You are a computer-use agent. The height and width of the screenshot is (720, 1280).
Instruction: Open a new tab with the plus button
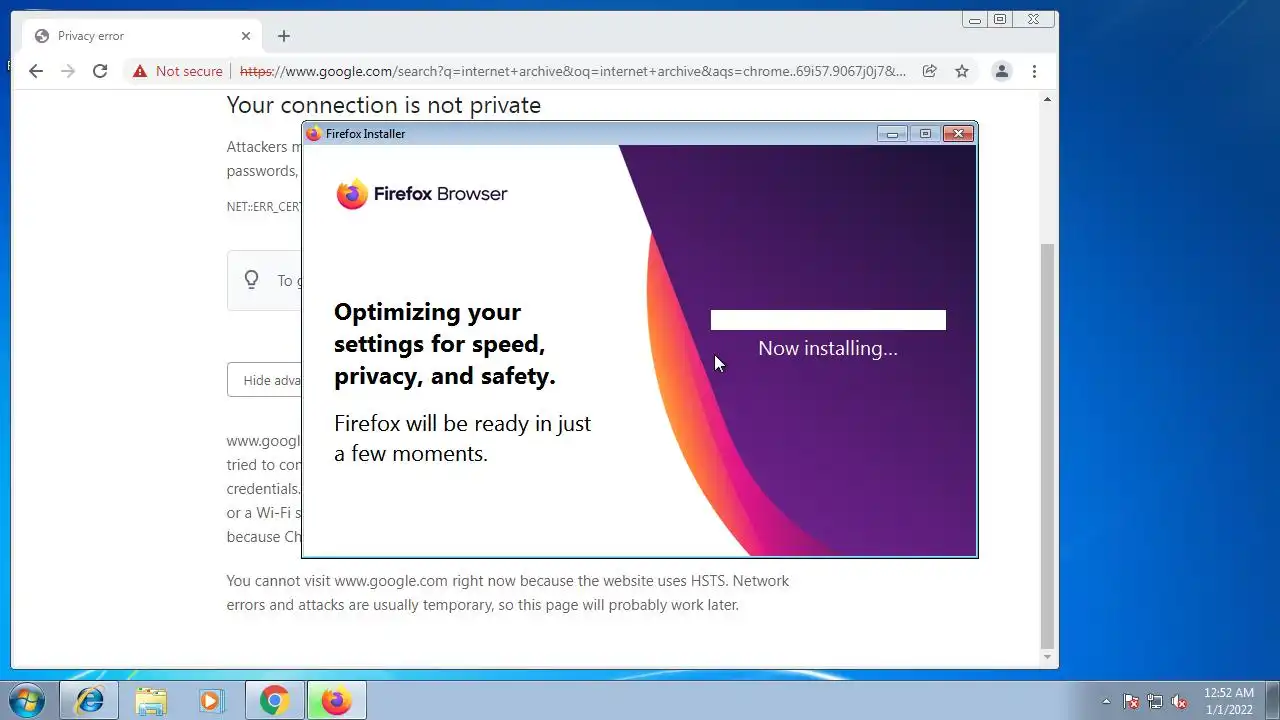point(284,36)
